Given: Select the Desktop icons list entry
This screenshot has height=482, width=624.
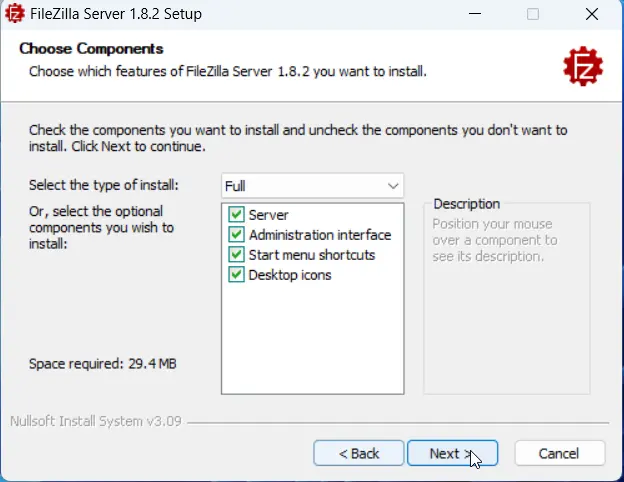Looking at the screenshot, I should [x=290, y=275].
